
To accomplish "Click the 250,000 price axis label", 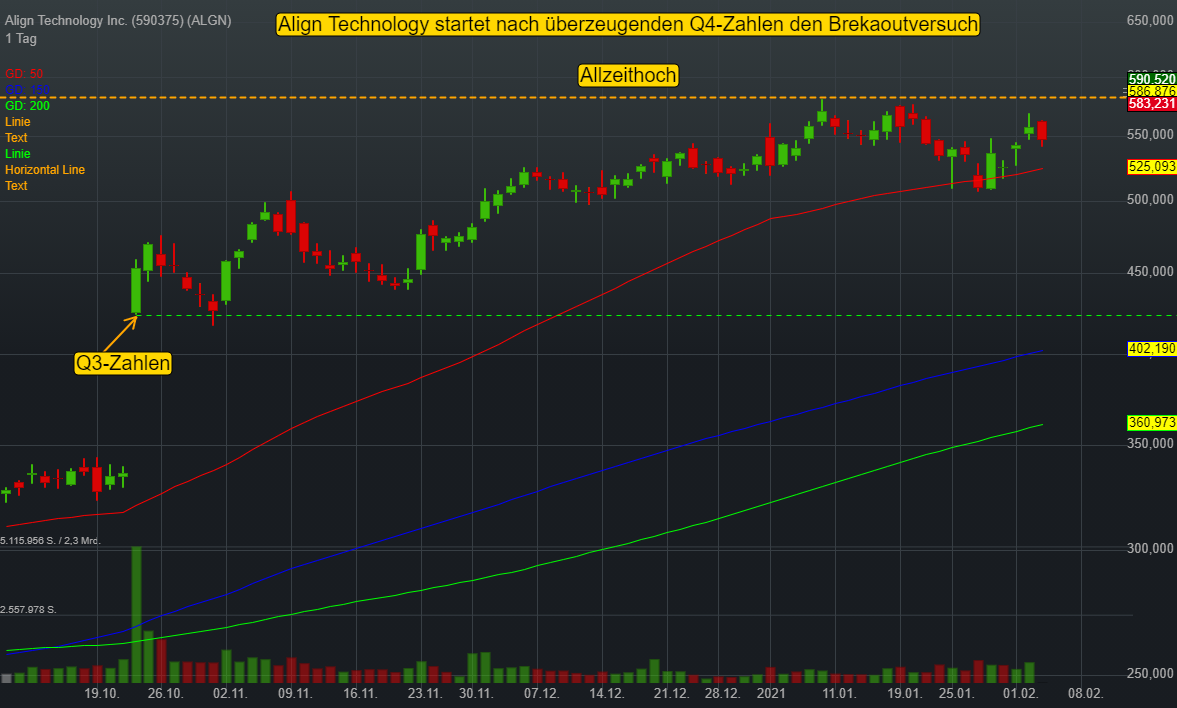I will pyautogui.click(x=1150, y=673).
